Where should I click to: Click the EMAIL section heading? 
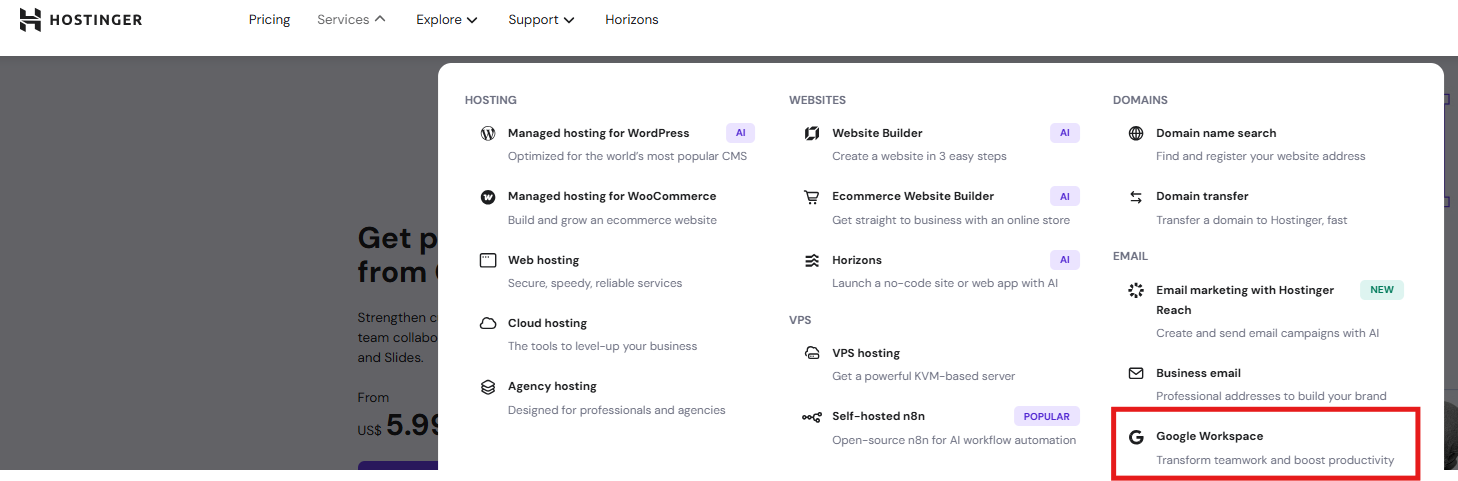1130,256
